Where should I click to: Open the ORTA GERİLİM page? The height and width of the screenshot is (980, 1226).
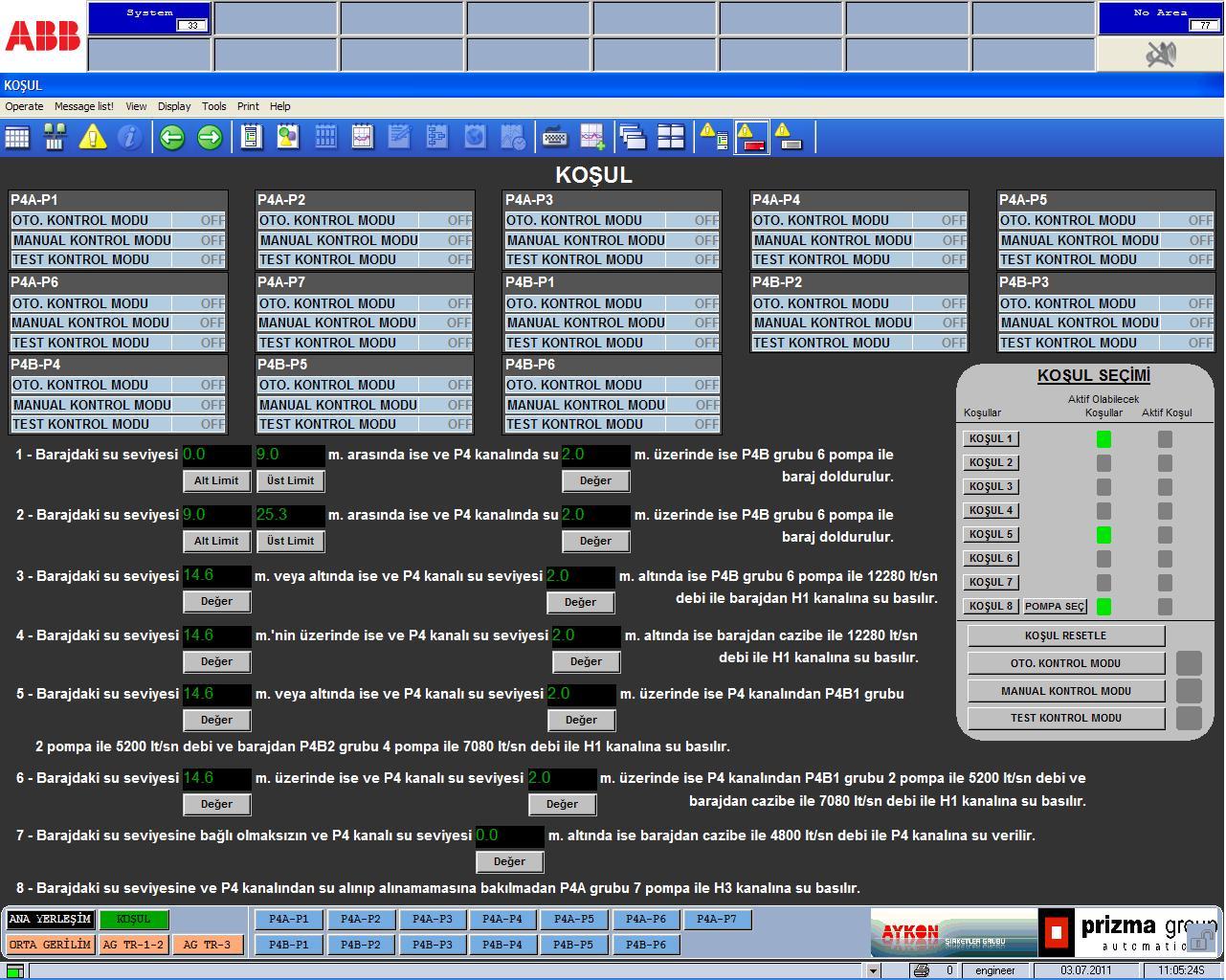[50, 945]
